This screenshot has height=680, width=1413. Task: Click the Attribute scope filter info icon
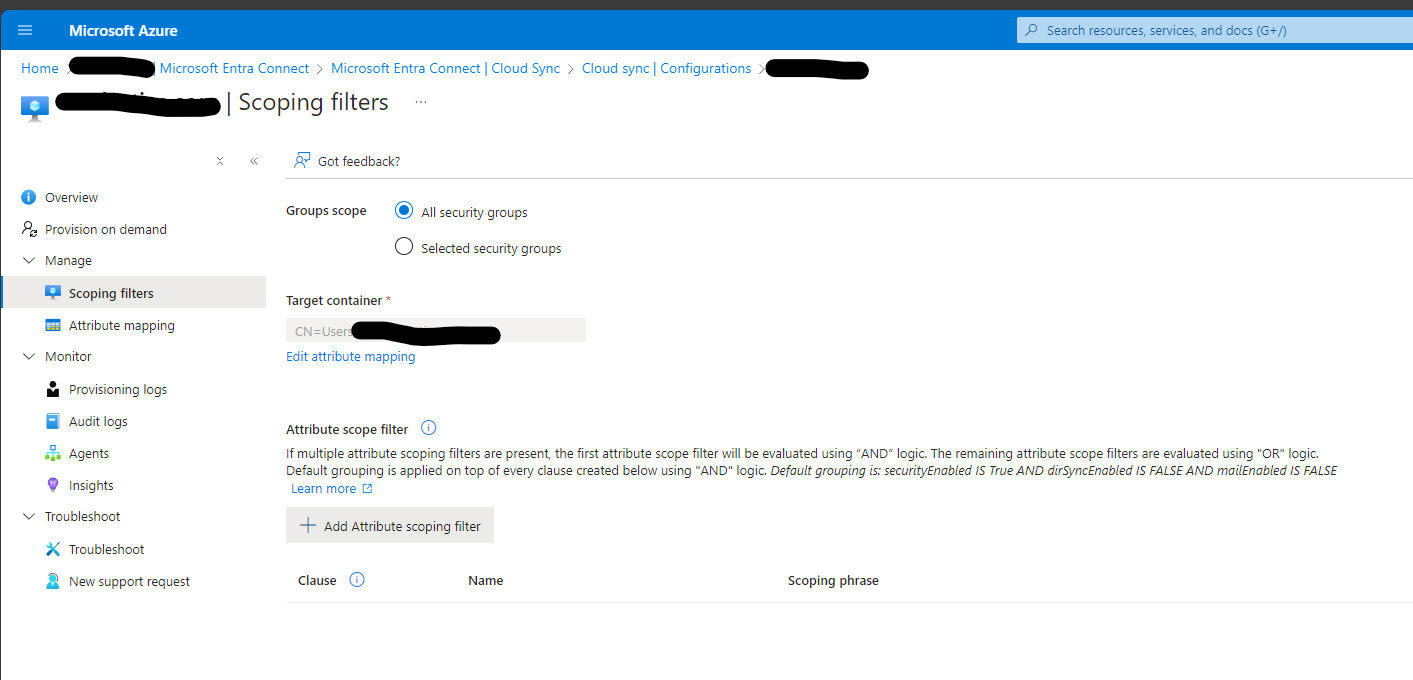pyautogui.click(x=429, y=428)
